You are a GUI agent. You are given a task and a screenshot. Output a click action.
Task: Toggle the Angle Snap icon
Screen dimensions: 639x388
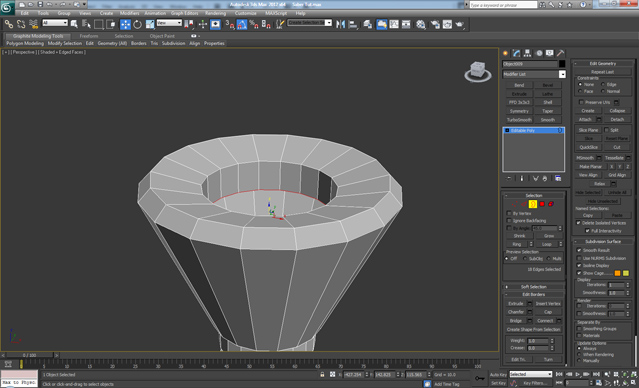pyautogui.click(x=242, y=24)
